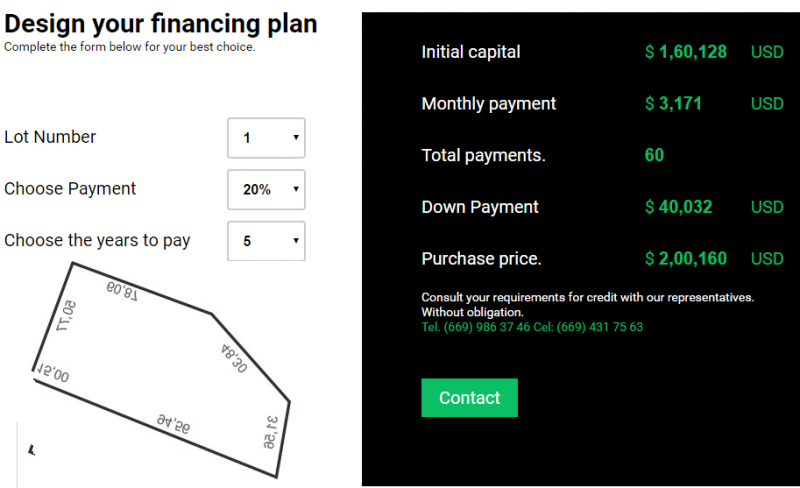The image size is (800, 488).
Task: Click the small arrow marker below the lot
Action: tap(33, 450)
